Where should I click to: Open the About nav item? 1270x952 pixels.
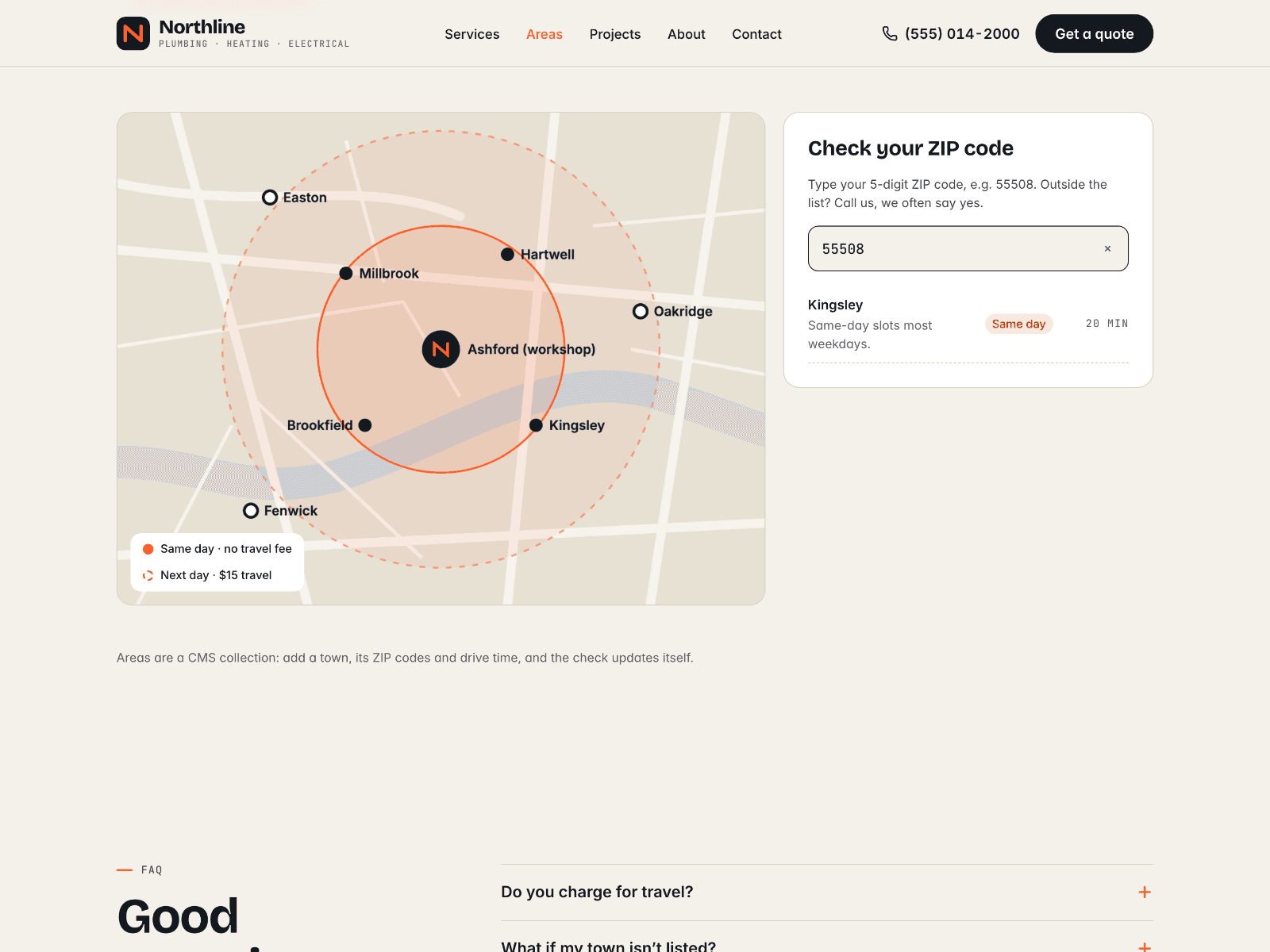(687, 34)
